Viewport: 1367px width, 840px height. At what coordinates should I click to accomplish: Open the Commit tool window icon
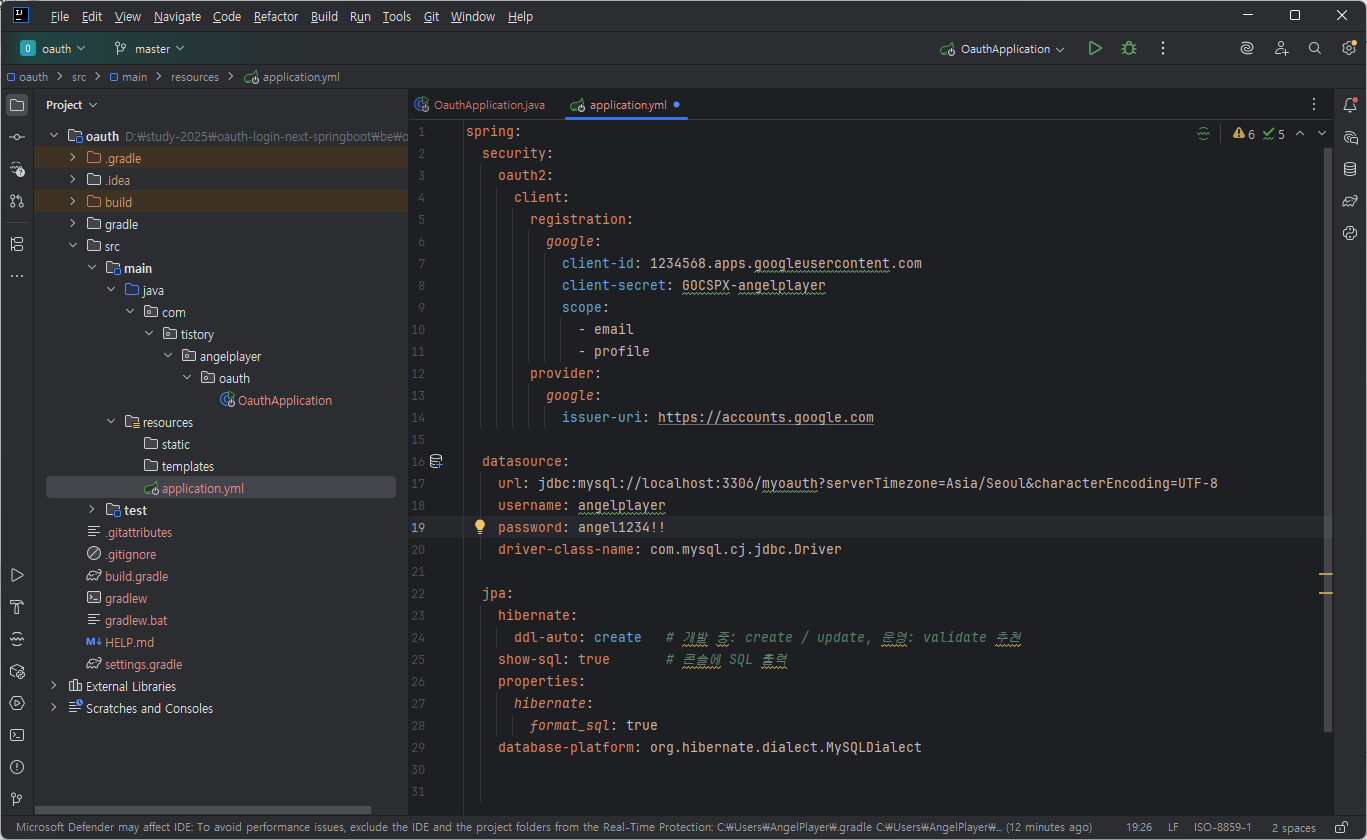[17, 137]
